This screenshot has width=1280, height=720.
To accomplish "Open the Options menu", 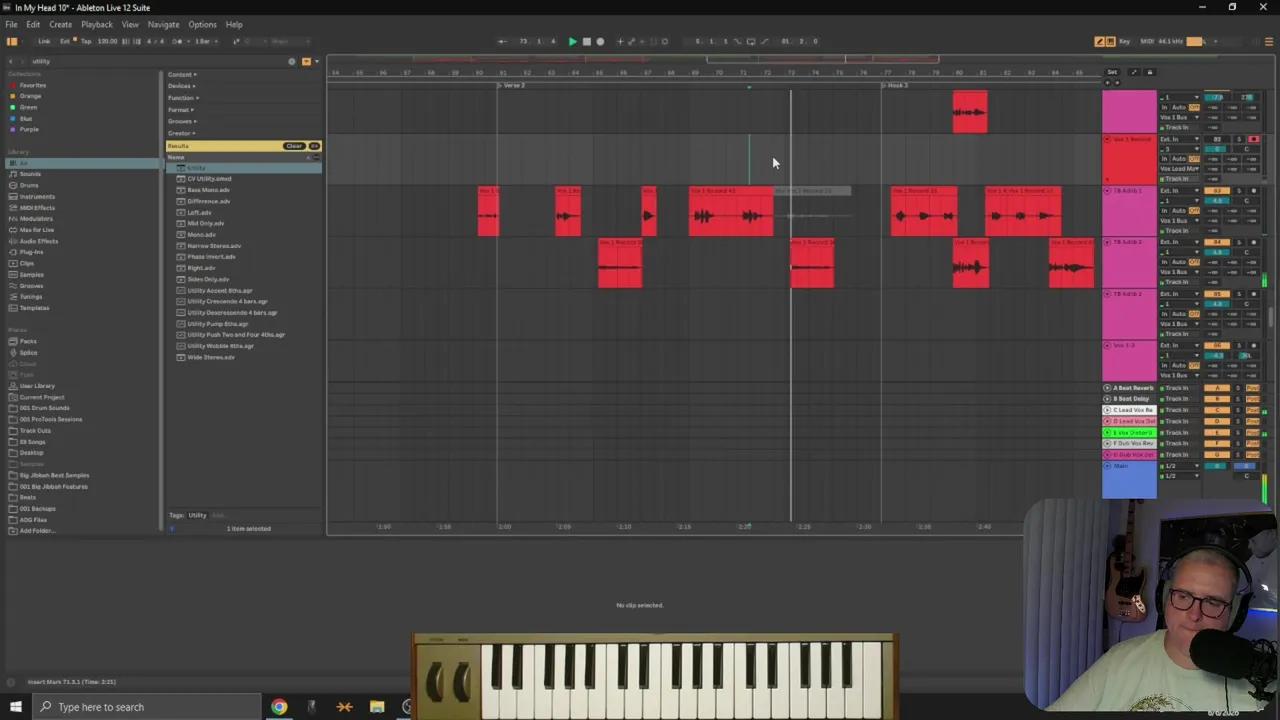I will [x=202, y=24].
